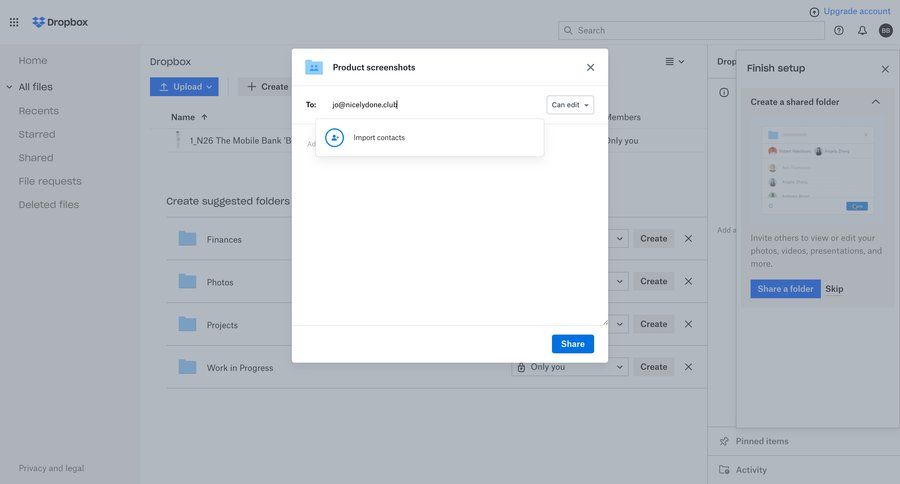This screenshot has height=484, width=900.
Task: Dismiss the Work in Progress suggestion
Action: click(688, 367)
